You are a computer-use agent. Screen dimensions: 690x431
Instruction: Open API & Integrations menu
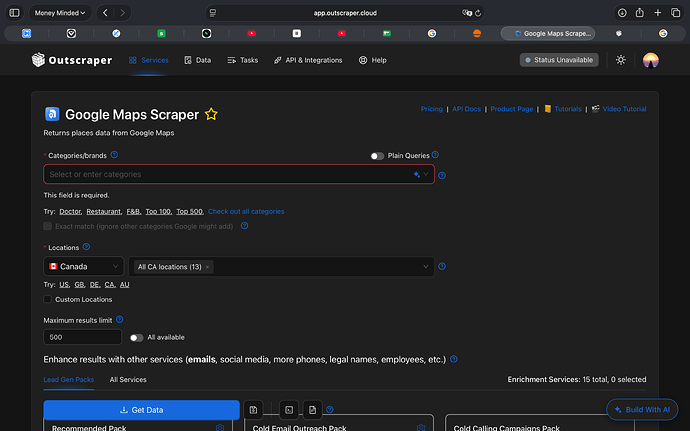308,60
